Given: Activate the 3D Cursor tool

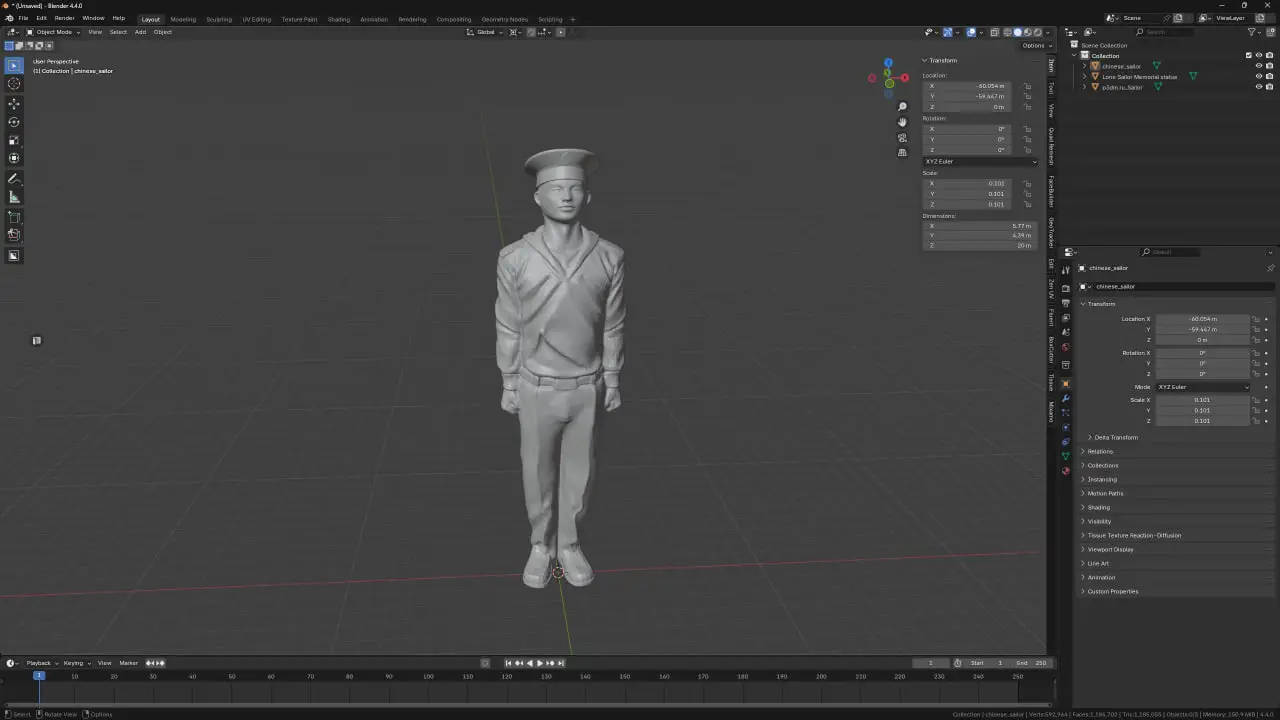Looking at the screenshot, I should pyautogui.click(x=14, y=84).
